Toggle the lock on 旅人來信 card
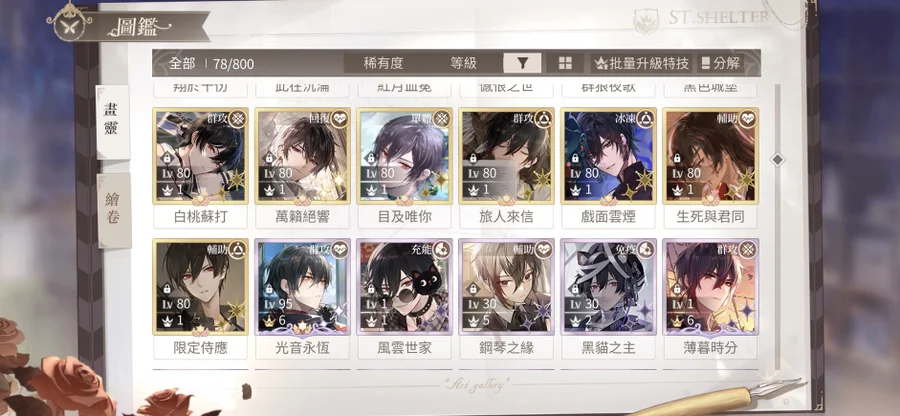 coord(473,158)
